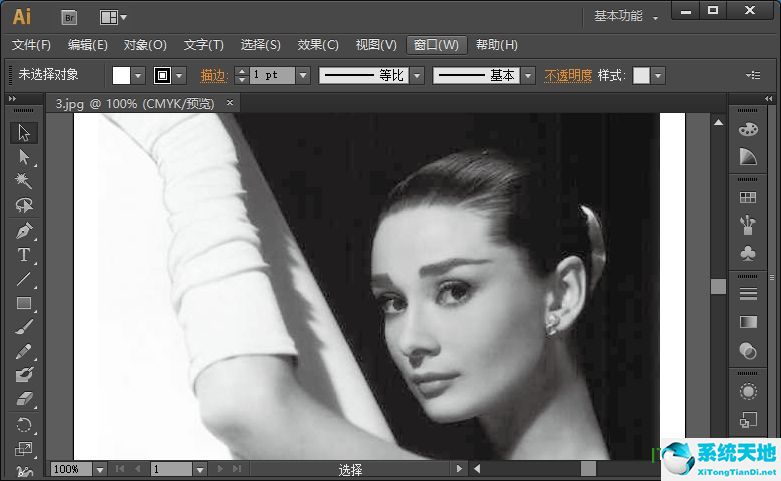Open the 效果(C) menu
Viewport: 781px width, 481px height.
[x=318, y=45]
